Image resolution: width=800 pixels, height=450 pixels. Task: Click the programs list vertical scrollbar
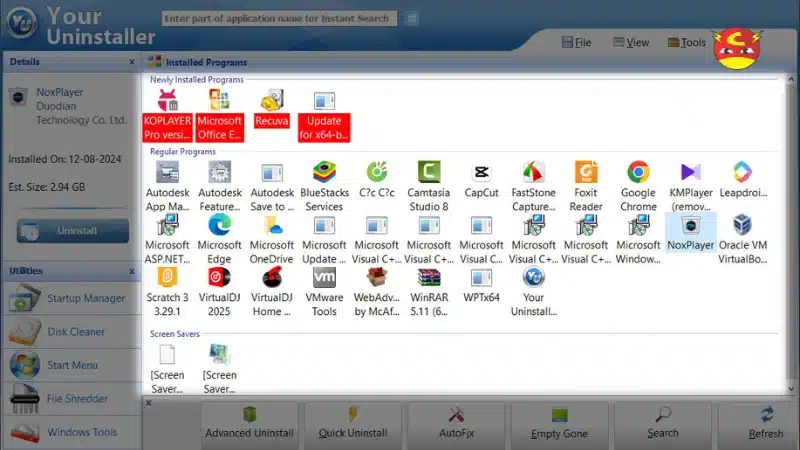coord(791,234)
